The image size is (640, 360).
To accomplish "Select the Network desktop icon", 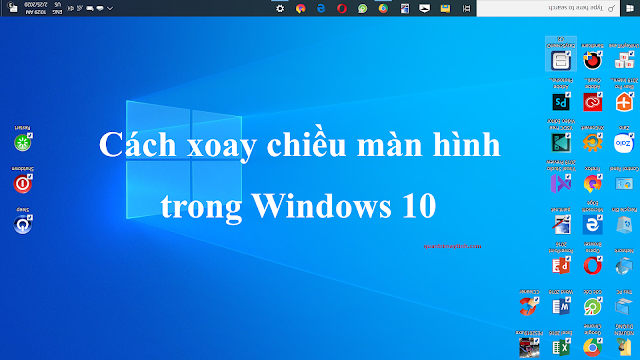I will click(624, 266).
